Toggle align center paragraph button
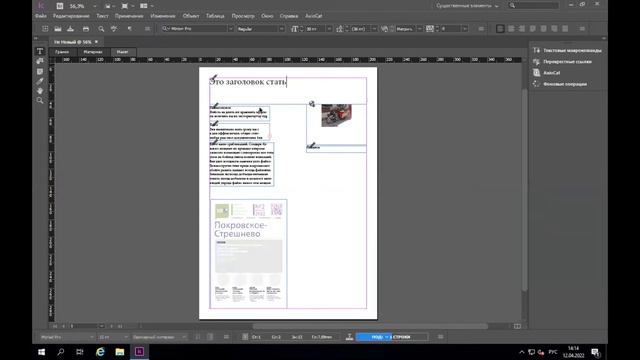Viewport: 640px width, 360px height. coord(511,29)
